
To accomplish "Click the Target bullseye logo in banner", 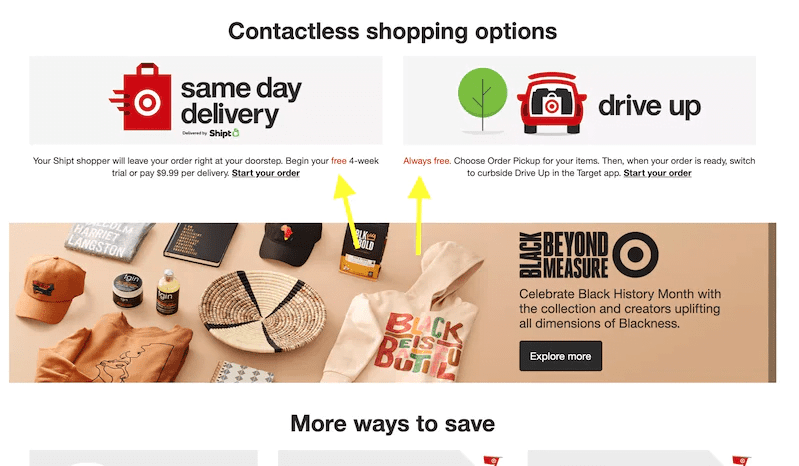I will click(x=635, y=254).
